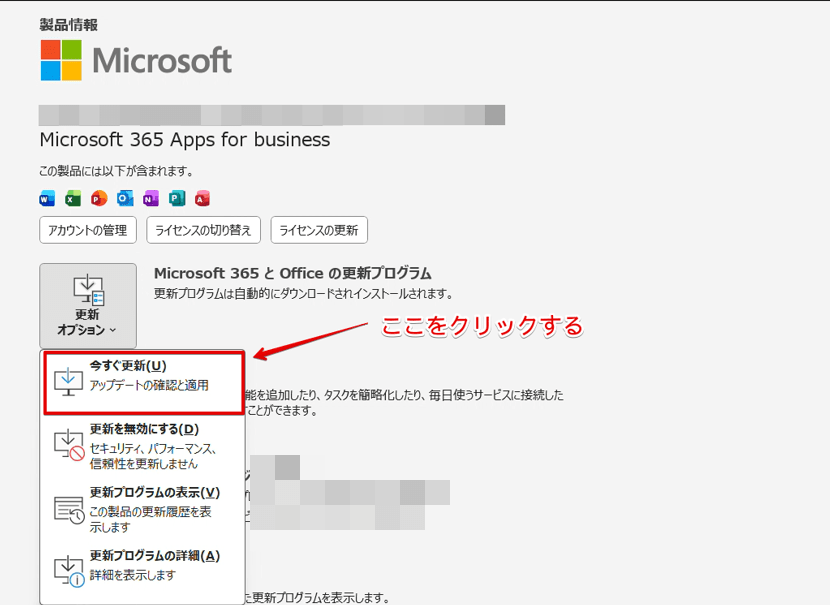Launch Excel via its green icon
This screenshot has height=605, width=830.
click(x=71, y=199)
